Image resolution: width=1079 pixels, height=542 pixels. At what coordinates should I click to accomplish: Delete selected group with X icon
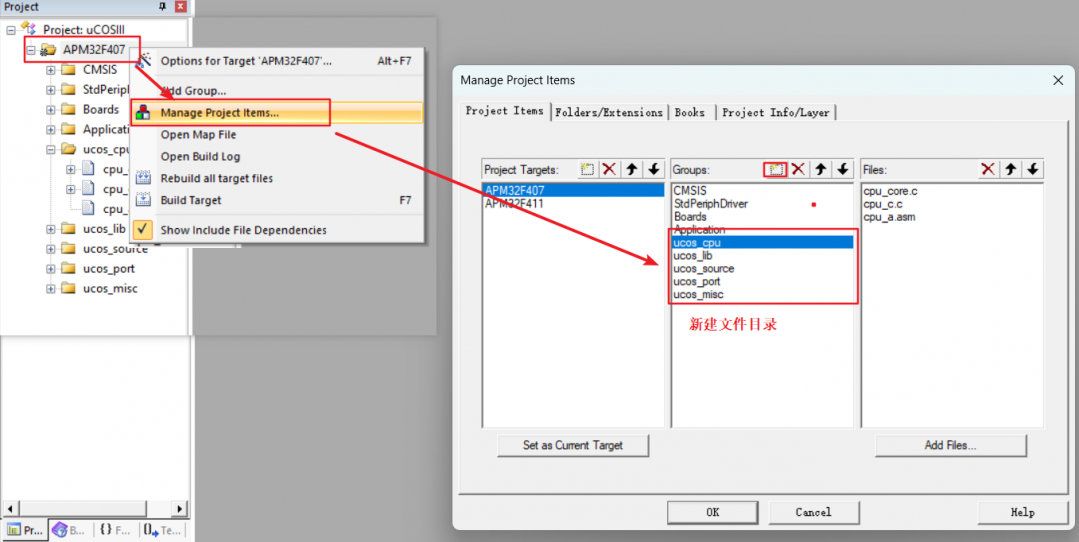pyautogui.click(x=798, y=169)
